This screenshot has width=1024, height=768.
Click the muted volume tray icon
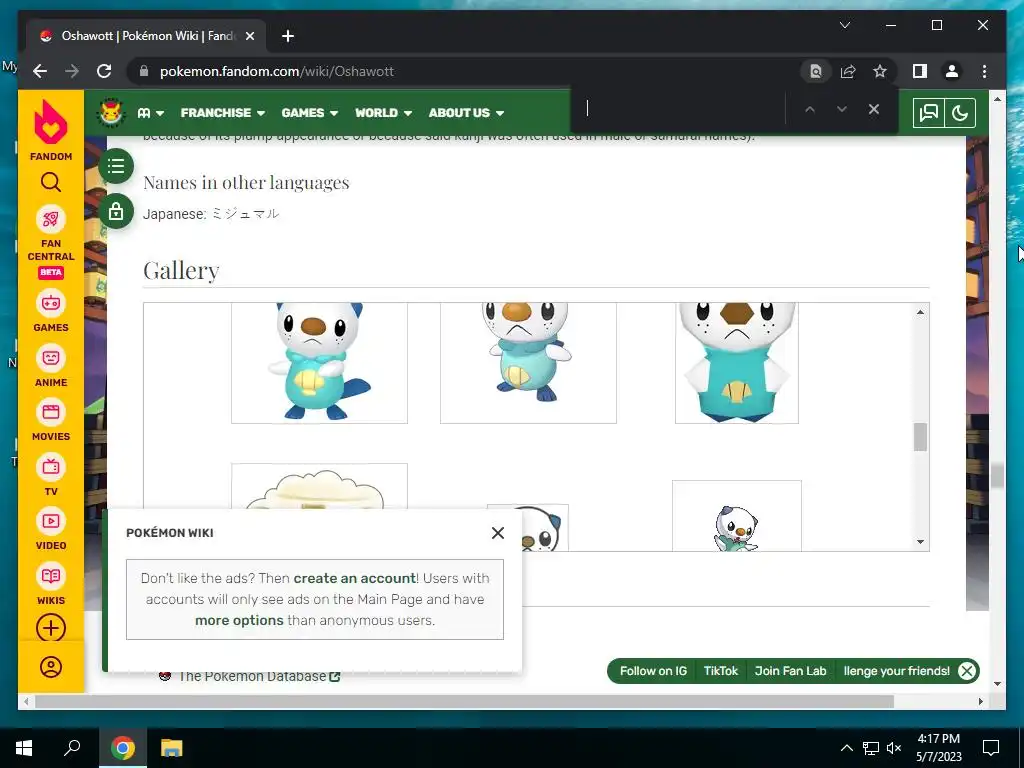tap(895, 748)
